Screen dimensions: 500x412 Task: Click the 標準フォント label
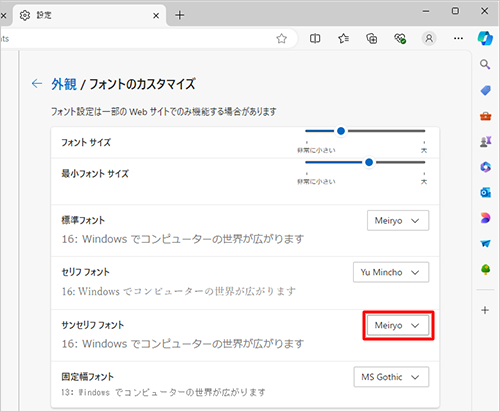click(83, 220)
